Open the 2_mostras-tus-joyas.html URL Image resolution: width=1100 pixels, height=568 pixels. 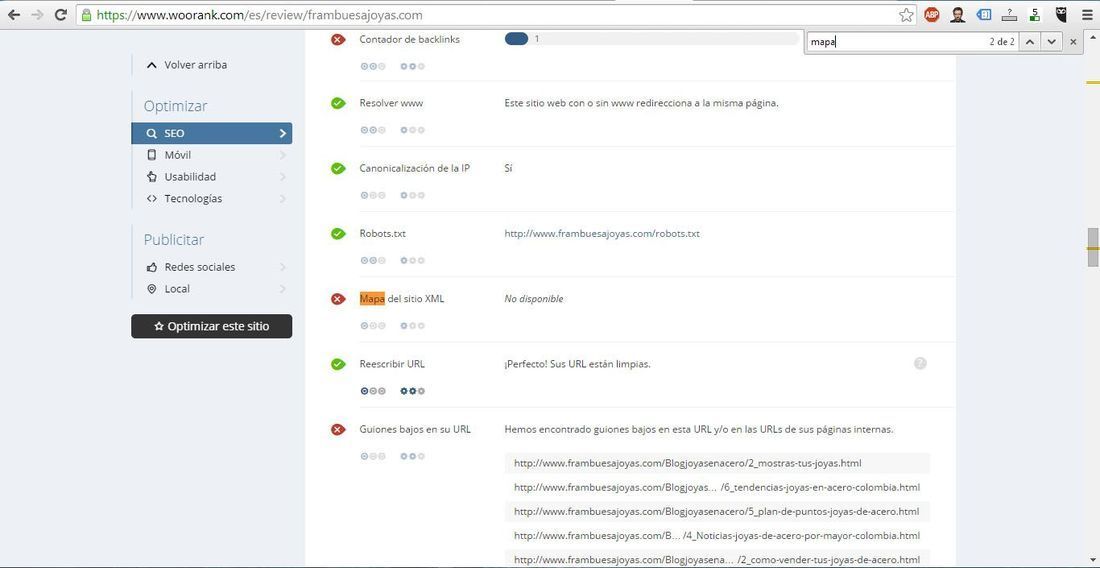pos(688,464)
